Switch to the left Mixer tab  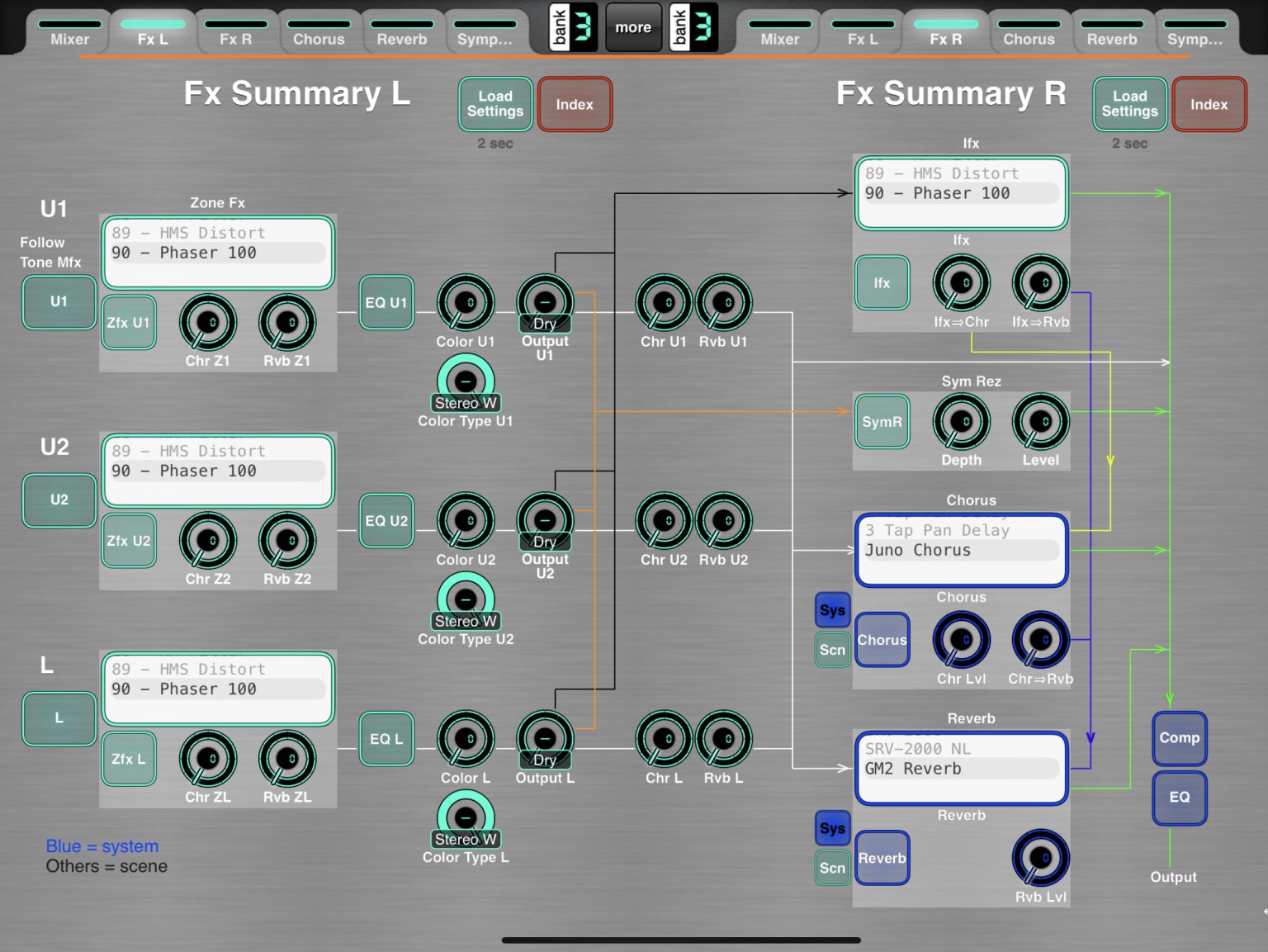[69, 33]
